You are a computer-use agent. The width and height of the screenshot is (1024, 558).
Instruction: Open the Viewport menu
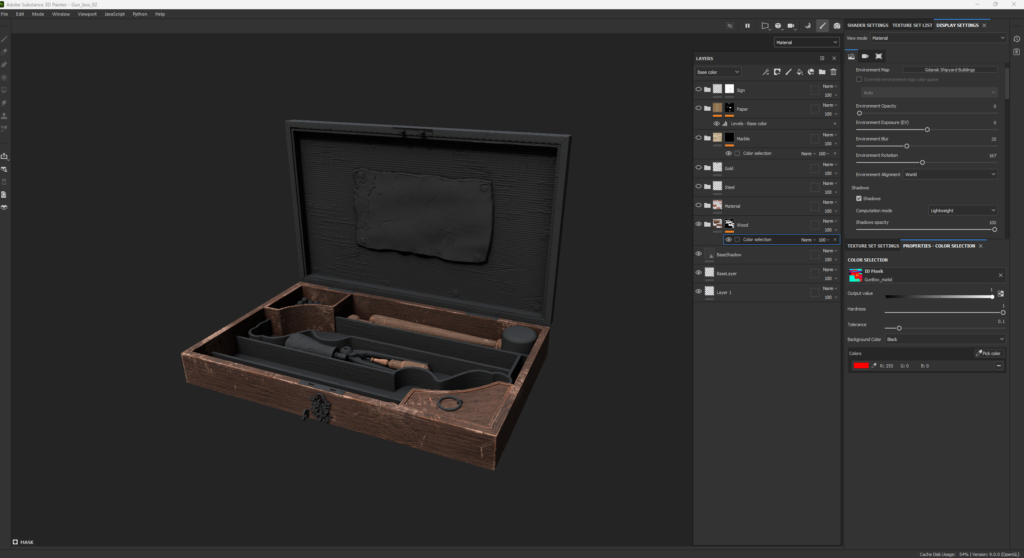click(87, 14)
